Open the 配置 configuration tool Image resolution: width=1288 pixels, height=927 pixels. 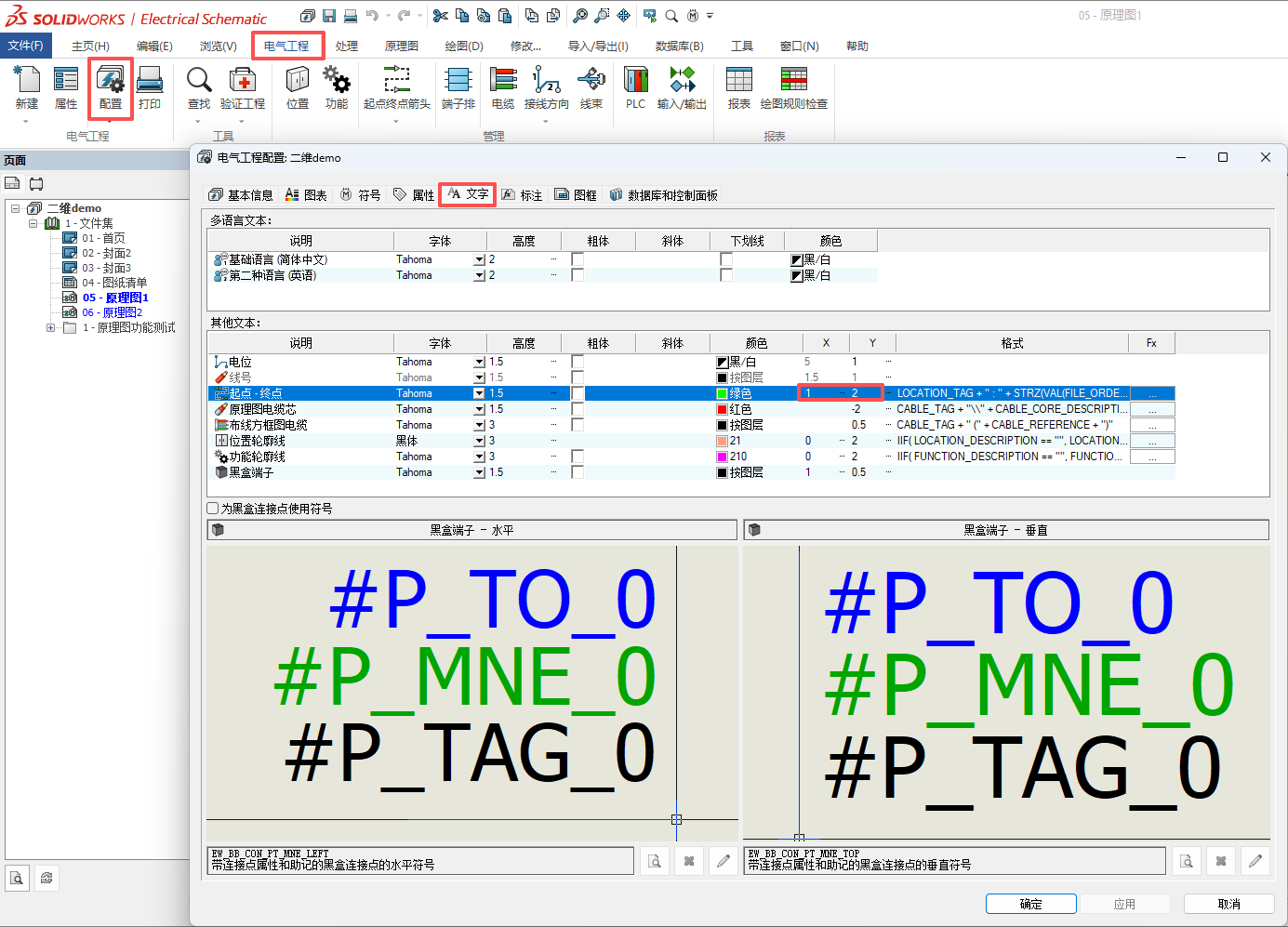tap(111, 88)
